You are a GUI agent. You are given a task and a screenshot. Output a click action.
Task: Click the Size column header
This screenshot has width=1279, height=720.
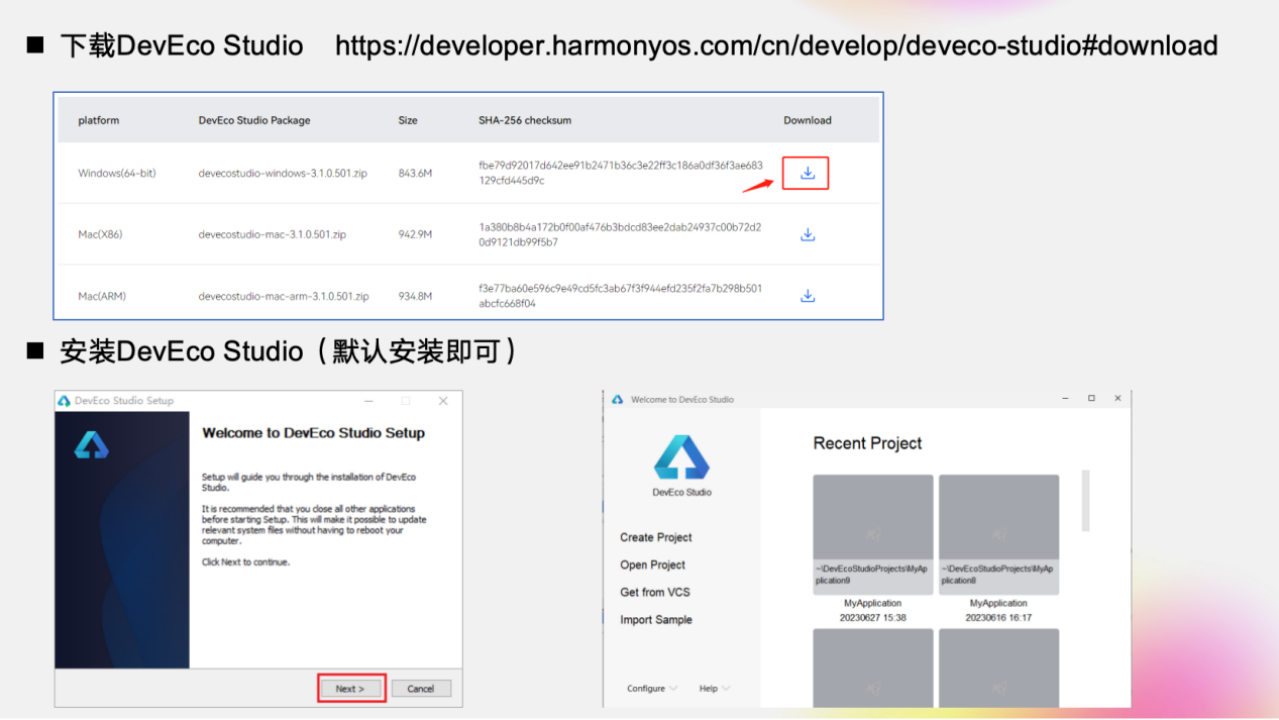(408, 120)
